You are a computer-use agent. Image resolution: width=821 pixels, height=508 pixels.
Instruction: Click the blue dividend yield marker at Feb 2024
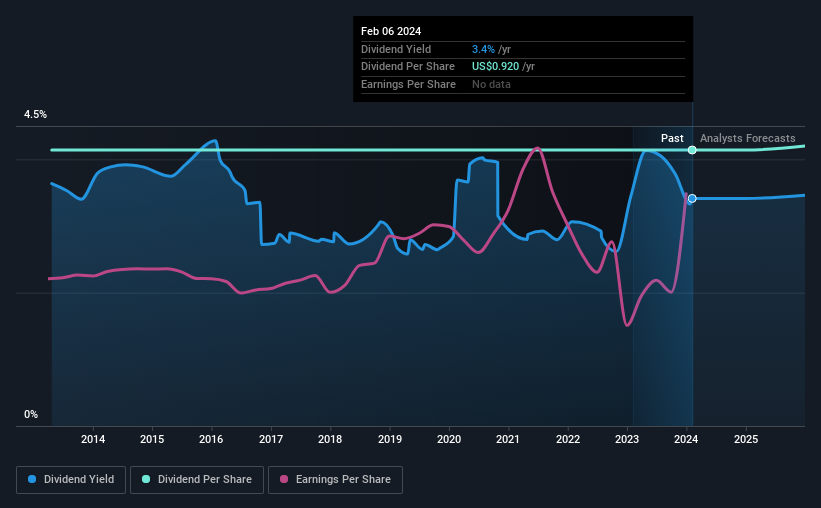tap(692, 198)
